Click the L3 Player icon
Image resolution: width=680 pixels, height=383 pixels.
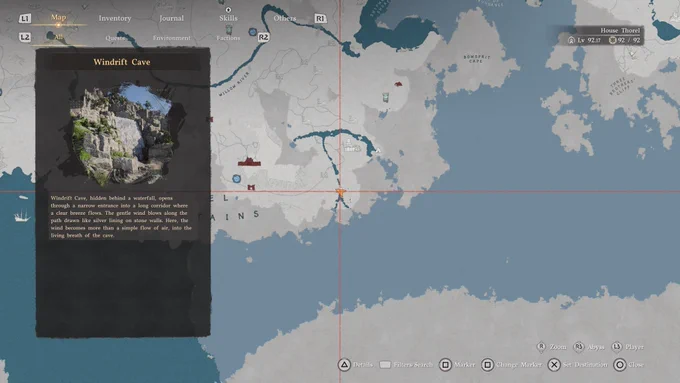(x=617, y=347)
